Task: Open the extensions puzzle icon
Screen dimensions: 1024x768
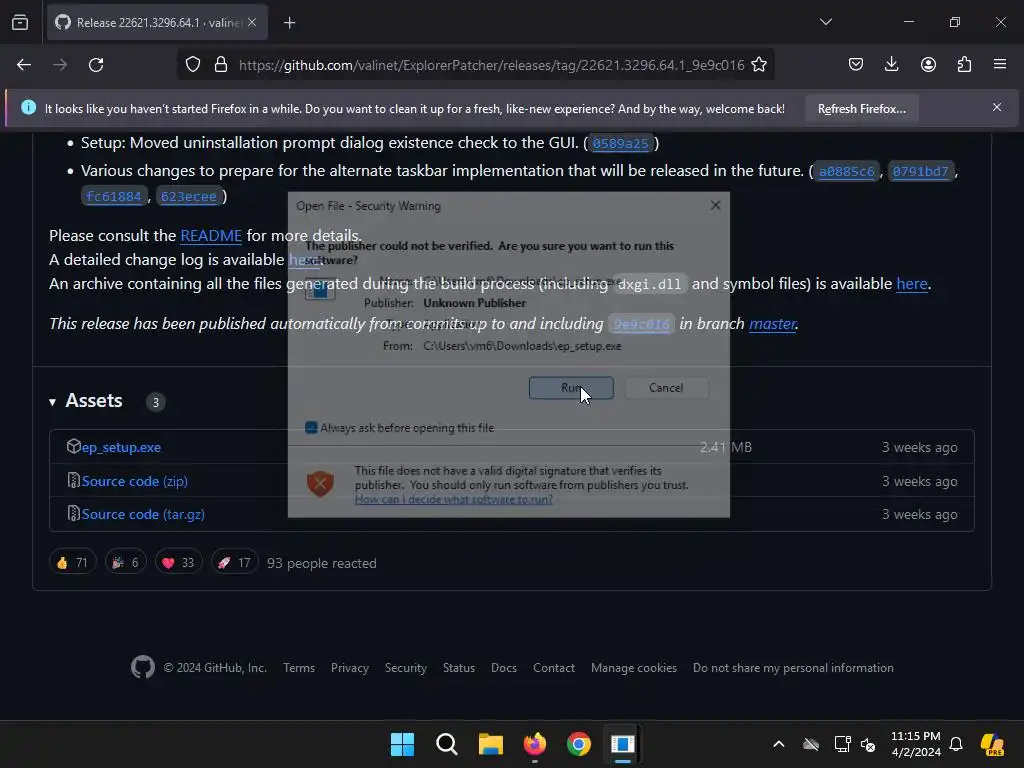Action: [x=964, y=64]
